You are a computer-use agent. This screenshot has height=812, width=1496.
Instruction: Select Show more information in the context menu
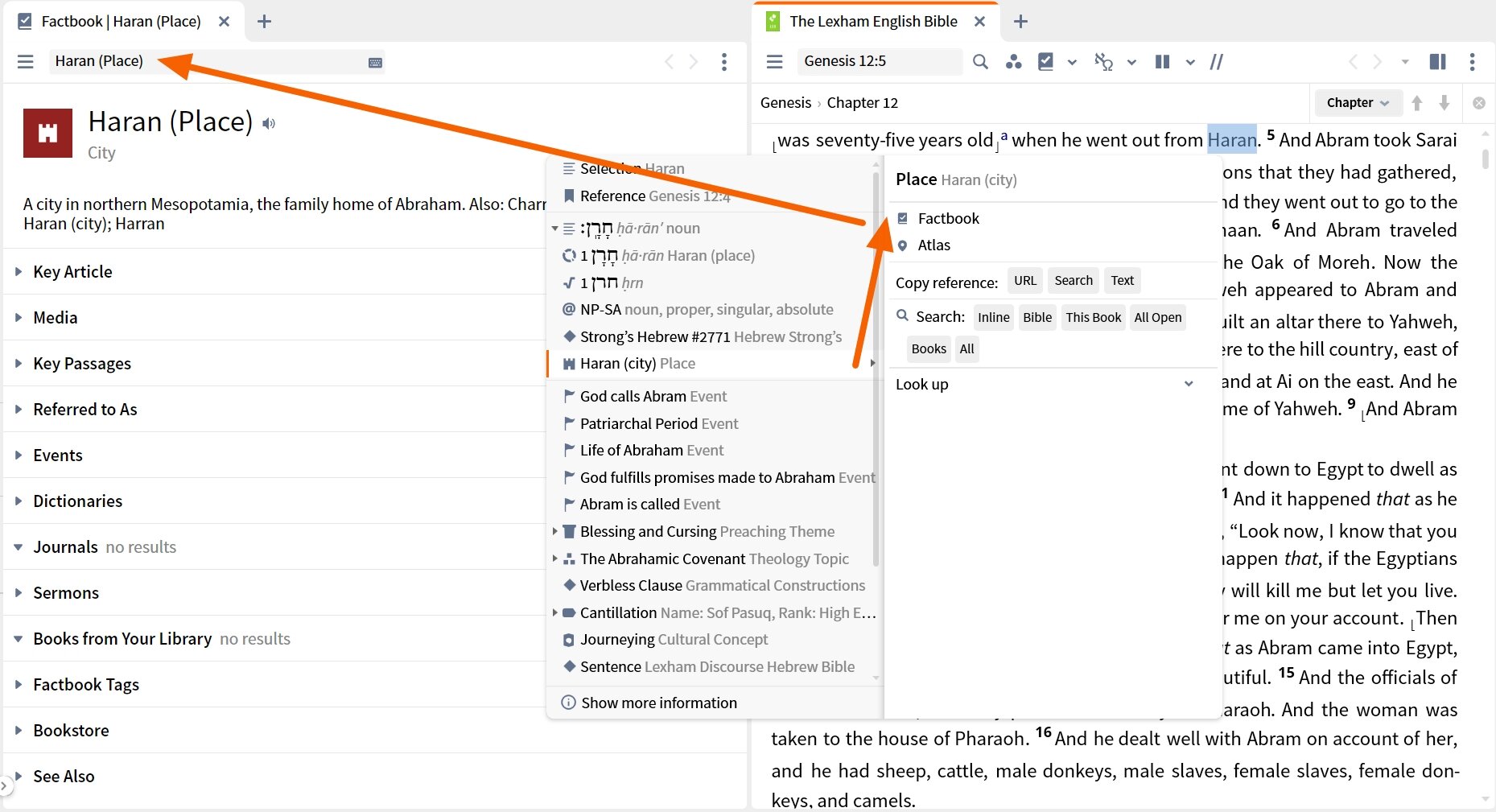[658, 702]
